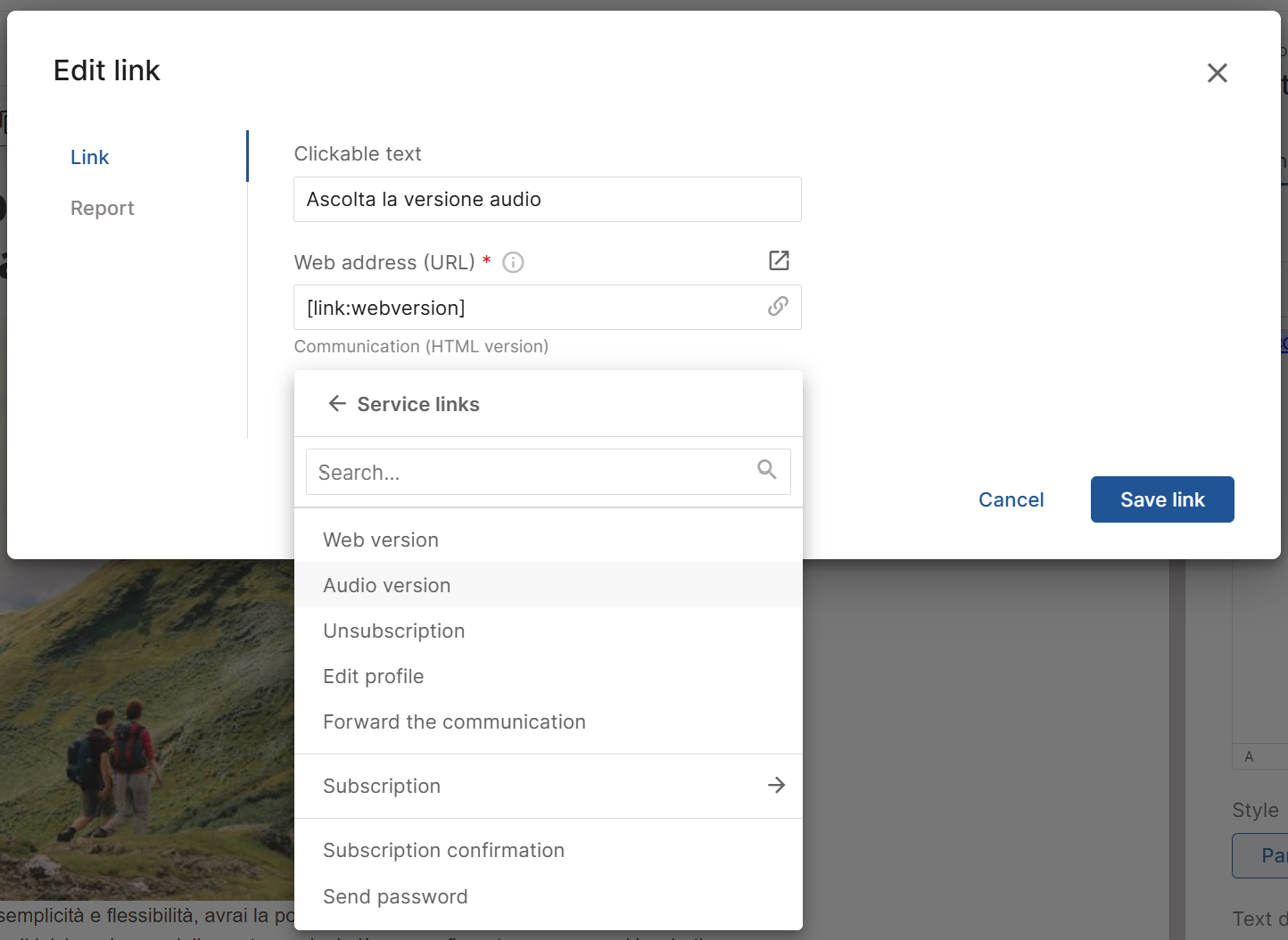Show Web address info tooltip icon

pos(513,262)
